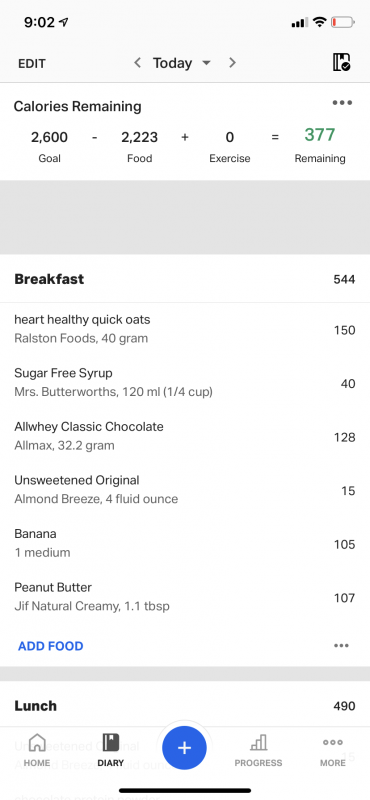The width and height of the screenshot is (370, 800).
Task: Tap the blue plus add button
Action: click(x=184, y=748)
